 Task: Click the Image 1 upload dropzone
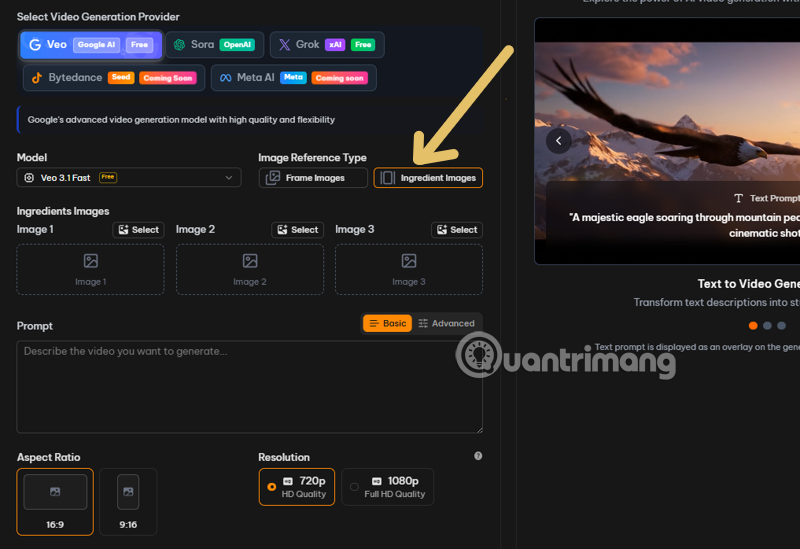point(91,269)
